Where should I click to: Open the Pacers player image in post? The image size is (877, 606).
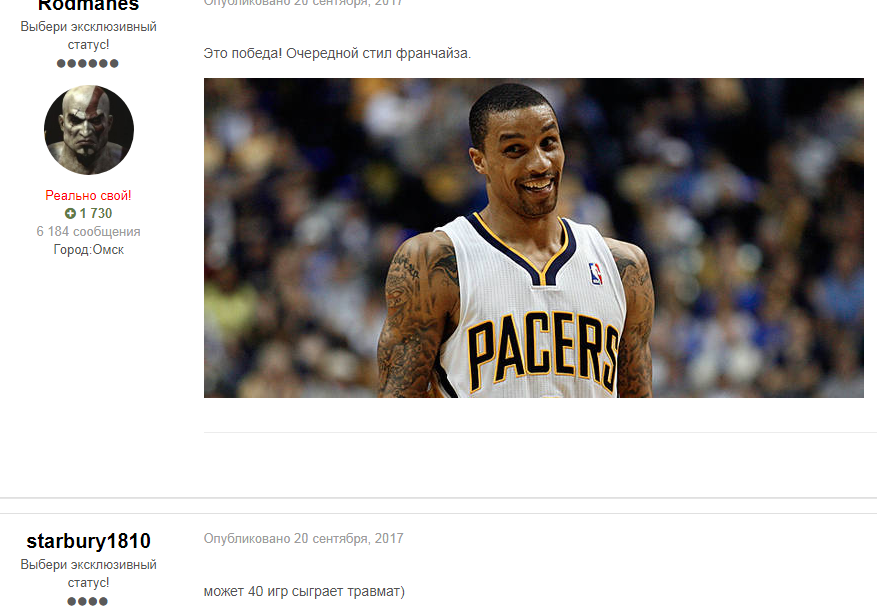point(534,238)
